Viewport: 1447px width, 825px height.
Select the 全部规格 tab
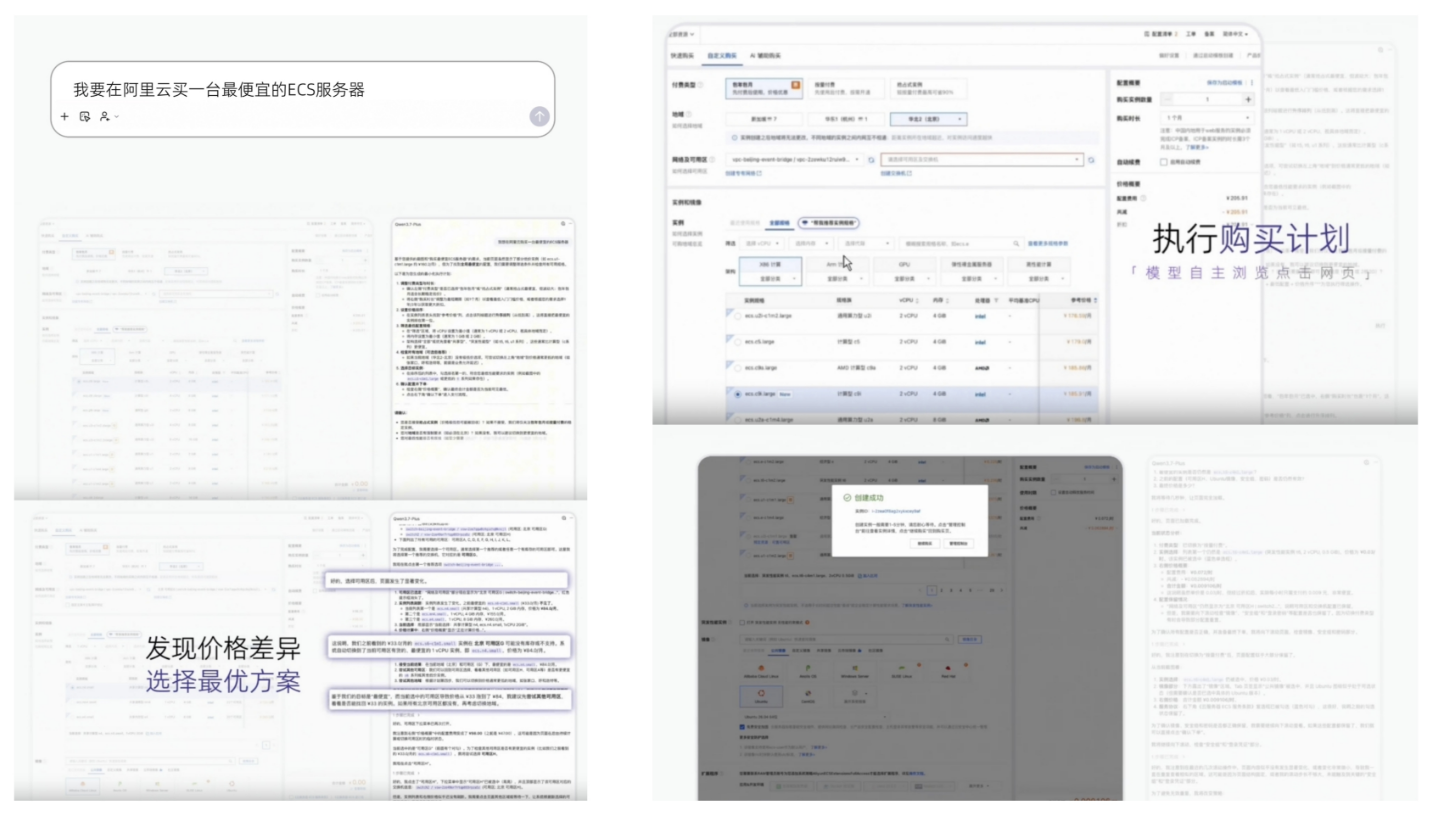(779, 222)
